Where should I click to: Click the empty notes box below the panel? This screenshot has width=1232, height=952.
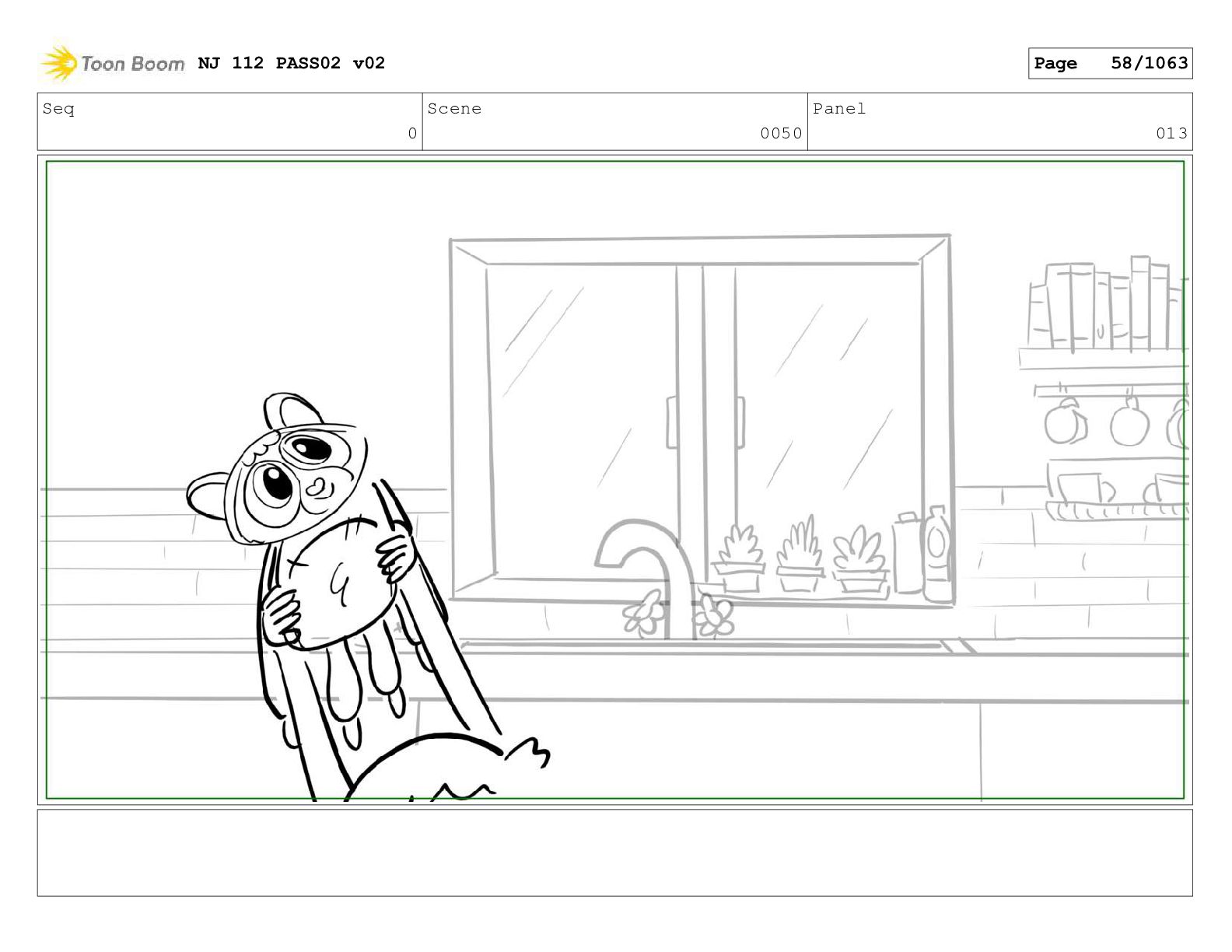point(614,852)
